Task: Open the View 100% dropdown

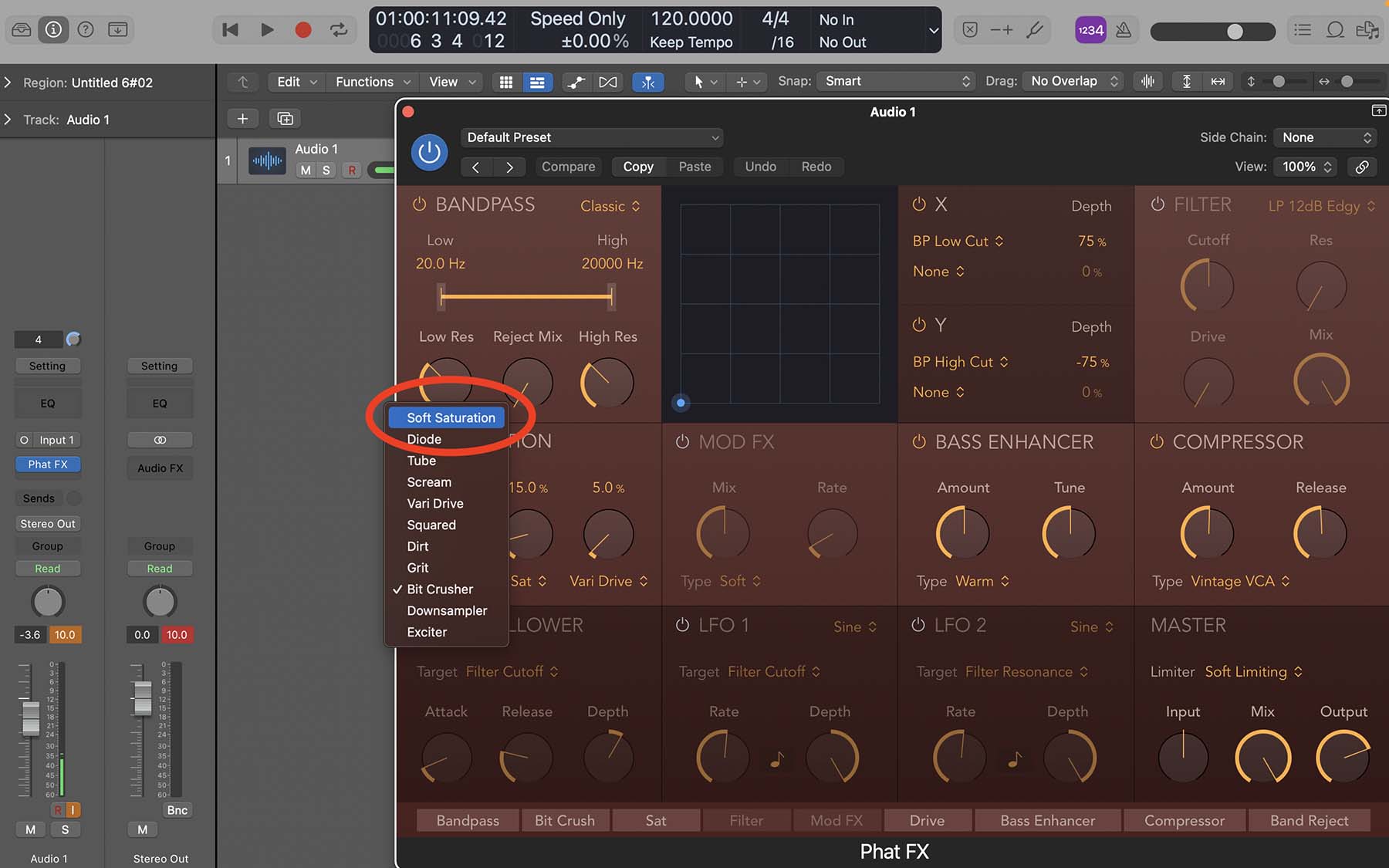Action: [x=1306, y=167]
